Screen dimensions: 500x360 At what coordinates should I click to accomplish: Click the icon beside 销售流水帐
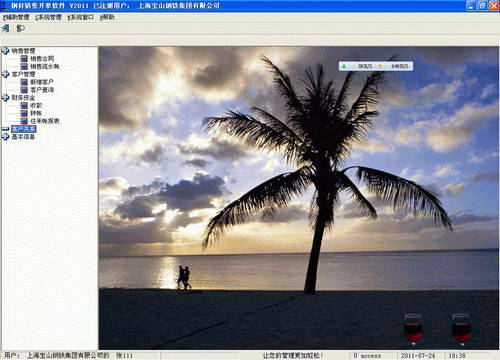24,66
